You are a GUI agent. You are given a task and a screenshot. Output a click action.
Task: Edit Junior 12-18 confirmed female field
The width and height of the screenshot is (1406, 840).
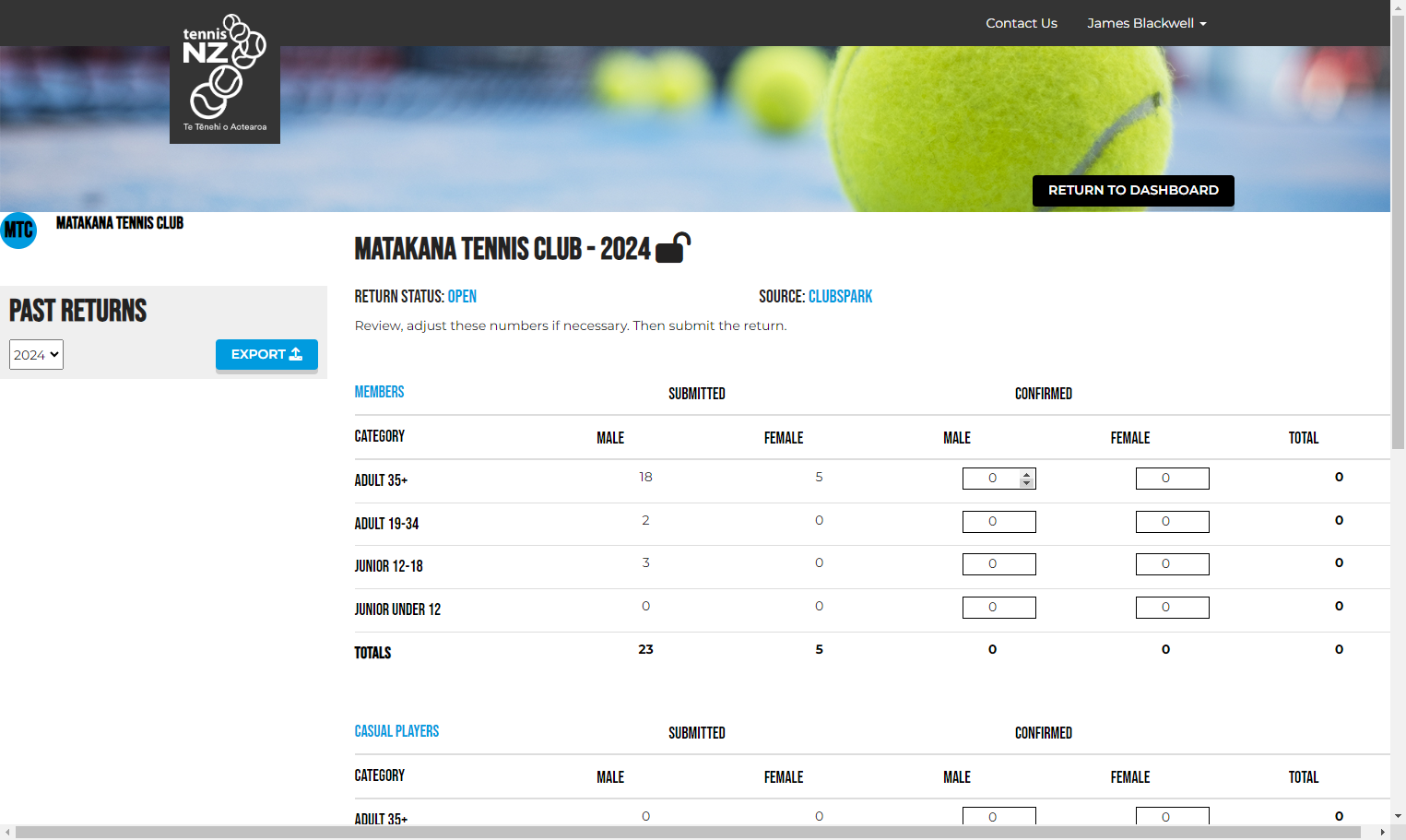point(1172,564)
